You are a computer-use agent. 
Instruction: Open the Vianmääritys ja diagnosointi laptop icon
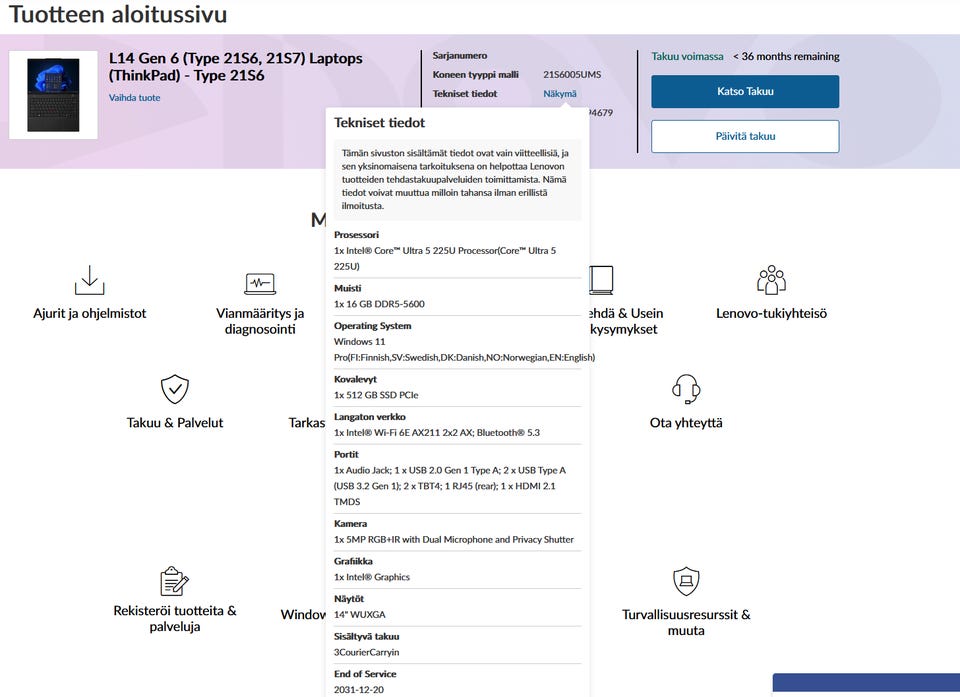click(260, 284)
